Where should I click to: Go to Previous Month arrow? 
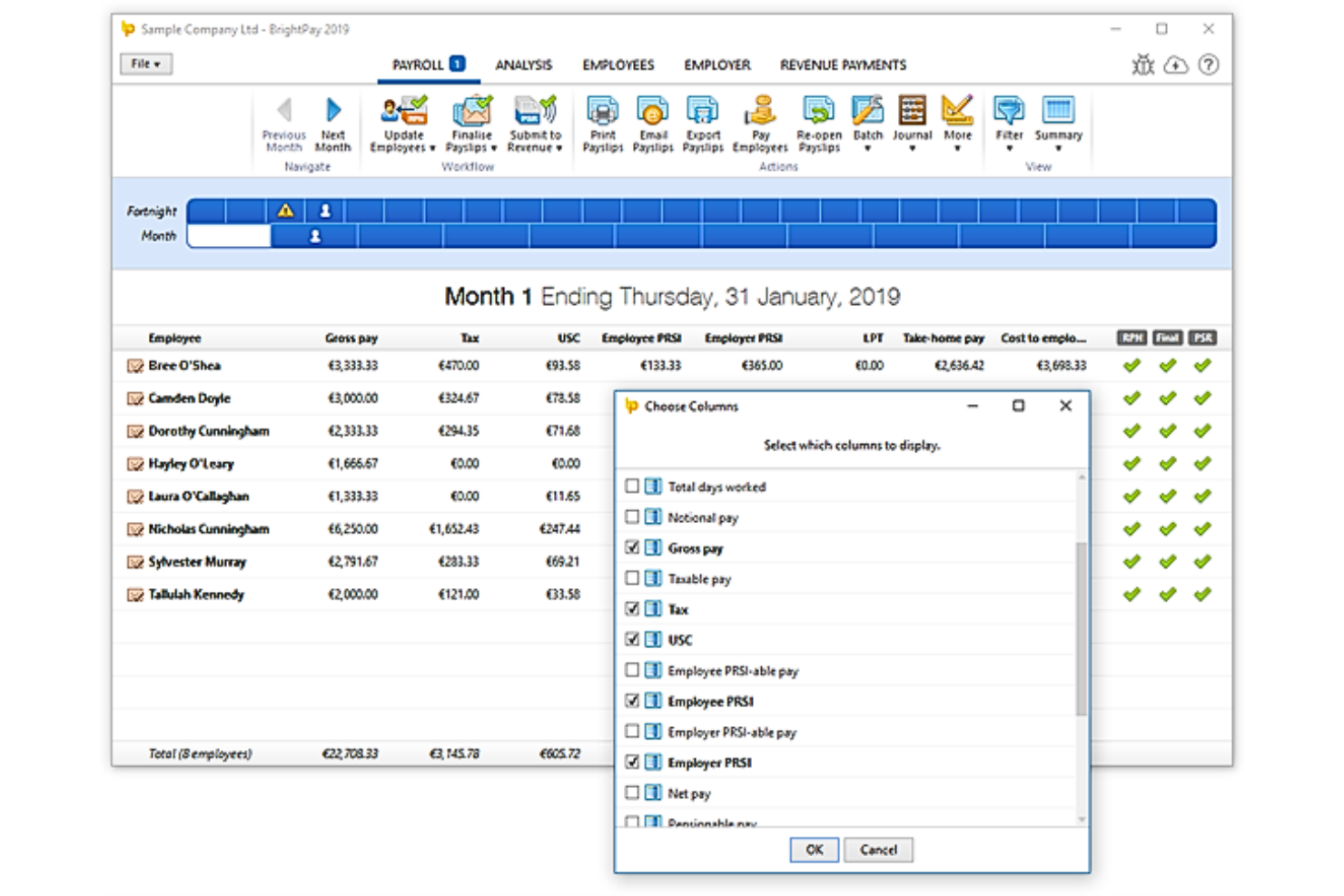click(x=284, y=111)
